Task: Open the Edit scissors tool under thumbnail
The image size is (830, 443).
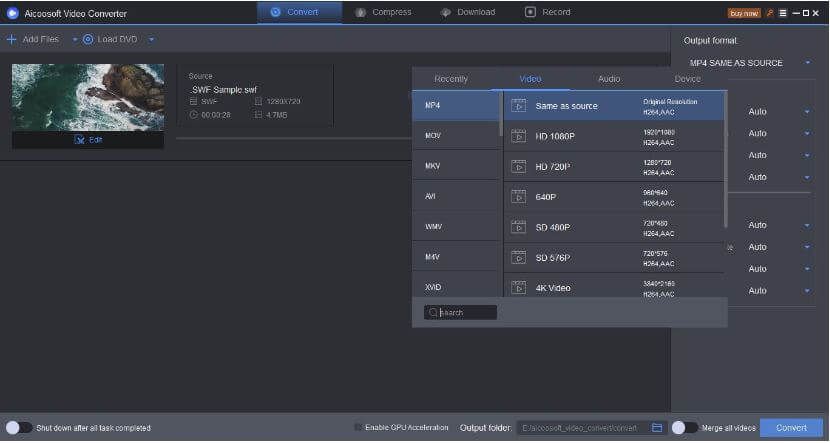Action: (80, 140)
